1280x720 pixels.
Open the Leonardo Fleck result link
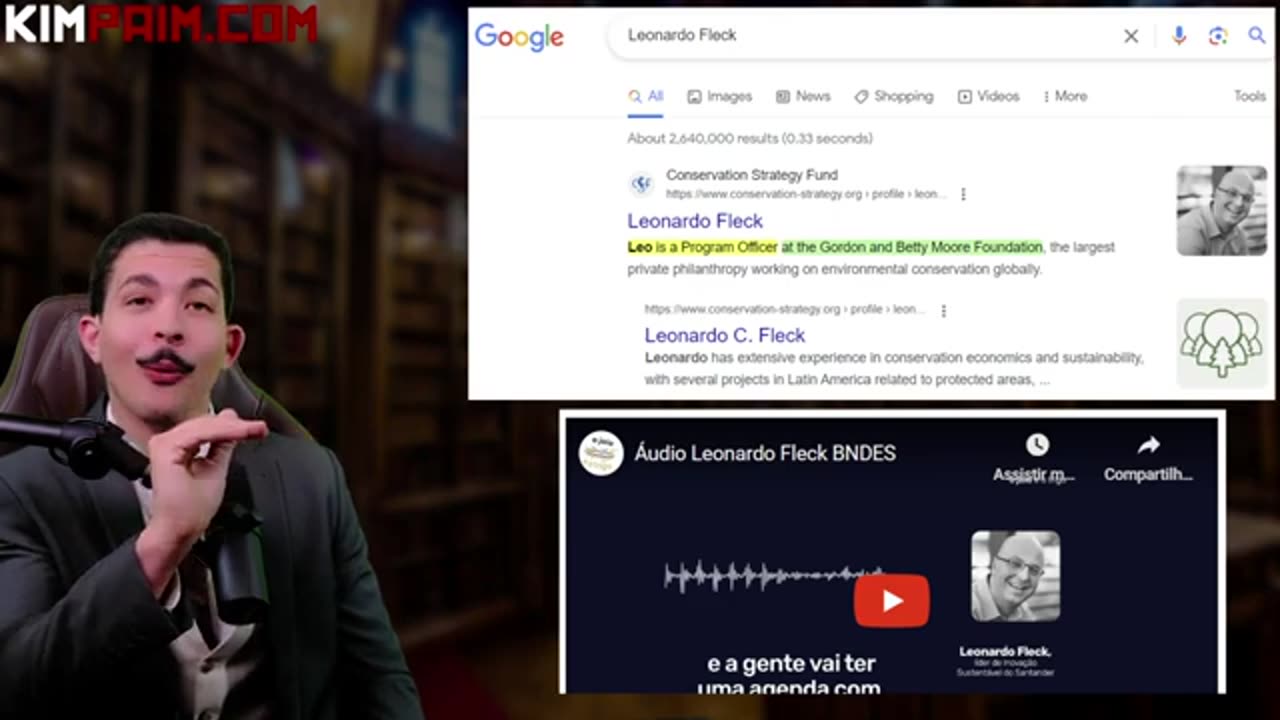pyautogui.click(x=695, y=221)
